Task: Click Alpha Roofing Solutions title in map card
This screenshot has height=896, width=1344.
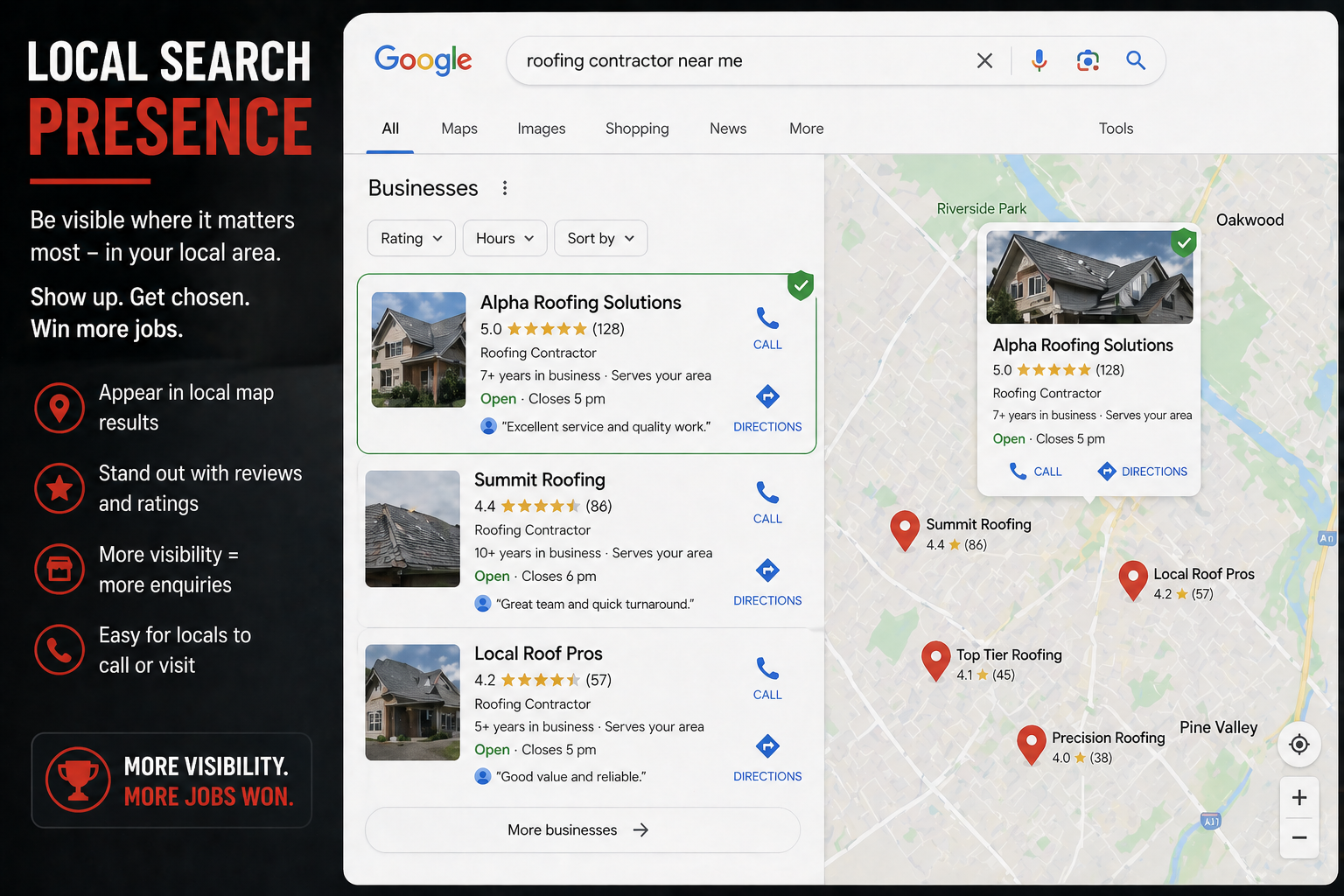Action: click(x=1082, y=345)
